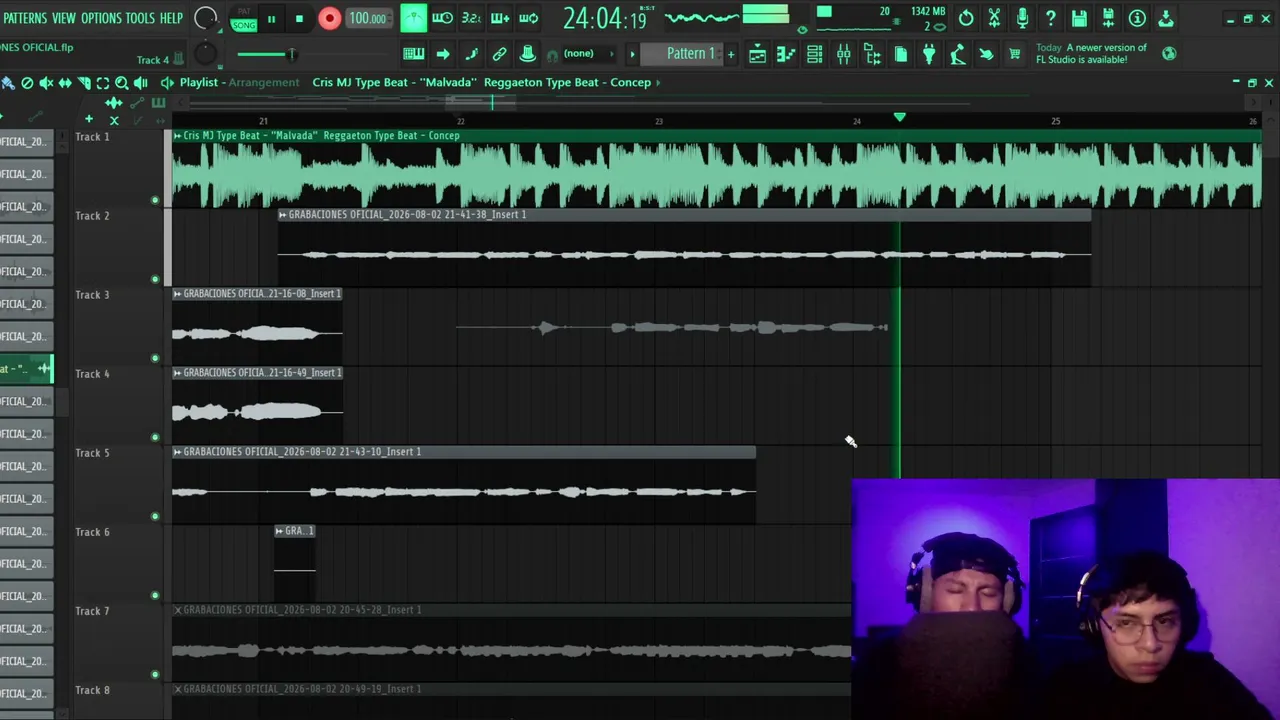1280x720 pixels.
Task: Click the microphone one-click recording icon
Action: click(1022, 18)
